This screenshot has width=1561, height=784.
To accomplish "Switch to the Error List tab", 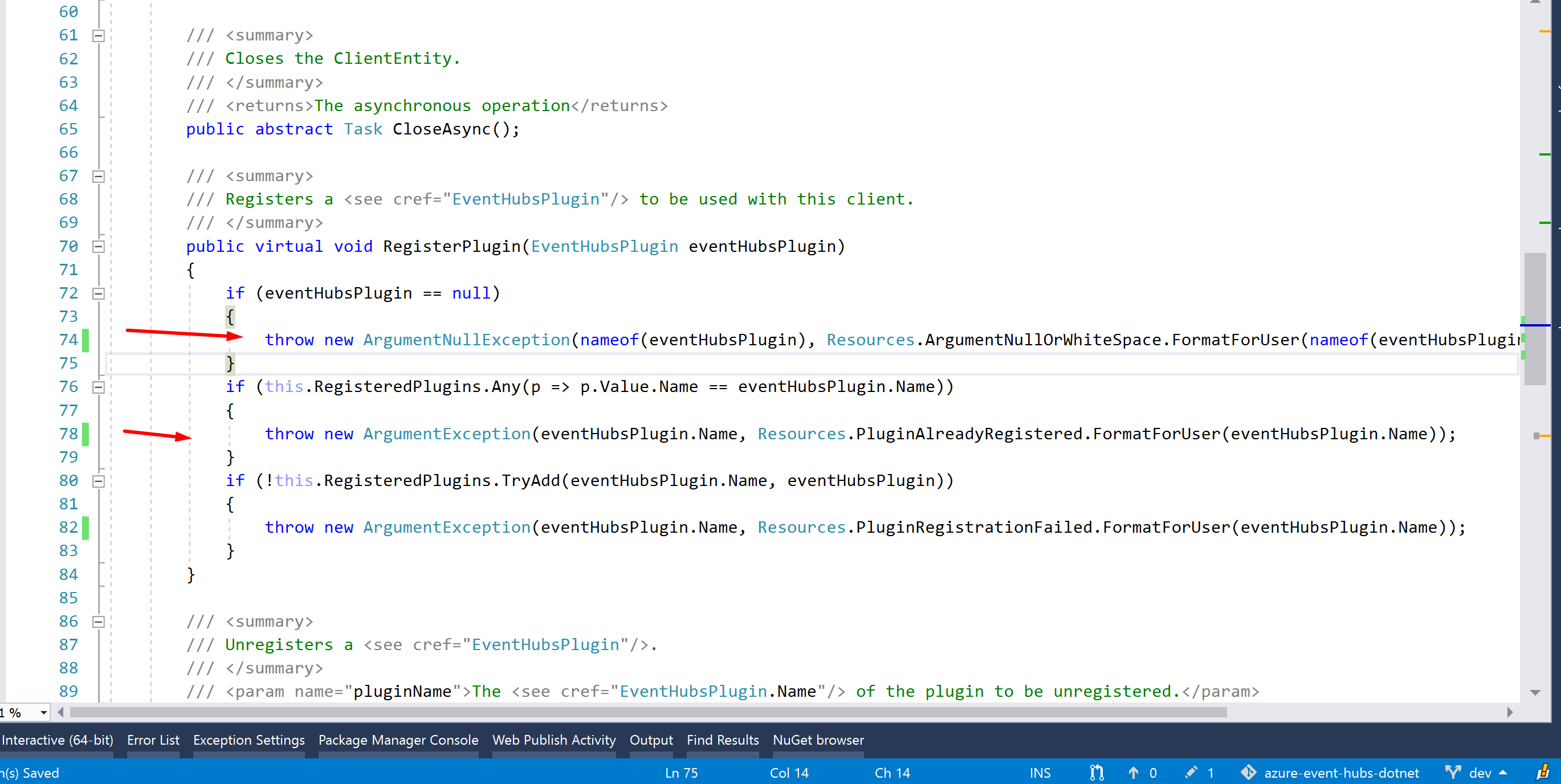I will pyautogui.click(x=153, y=740).
